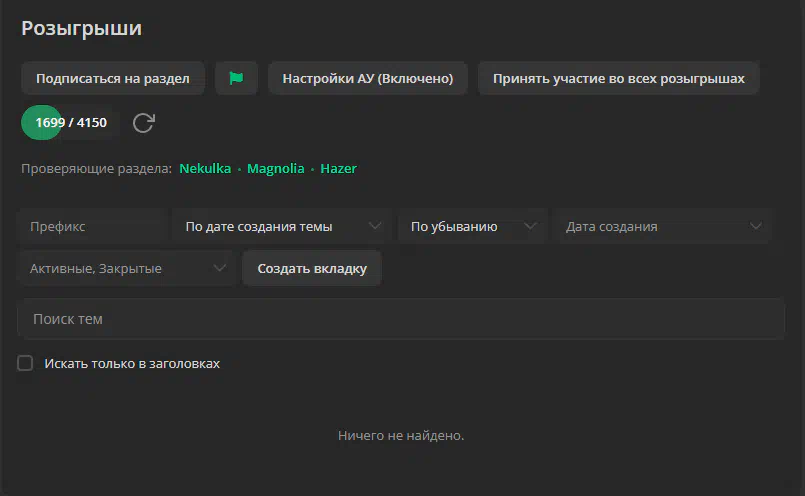The image size is (805, 496).
Task: Click the Поиск тем search field
Action: [x=401, y=319]
